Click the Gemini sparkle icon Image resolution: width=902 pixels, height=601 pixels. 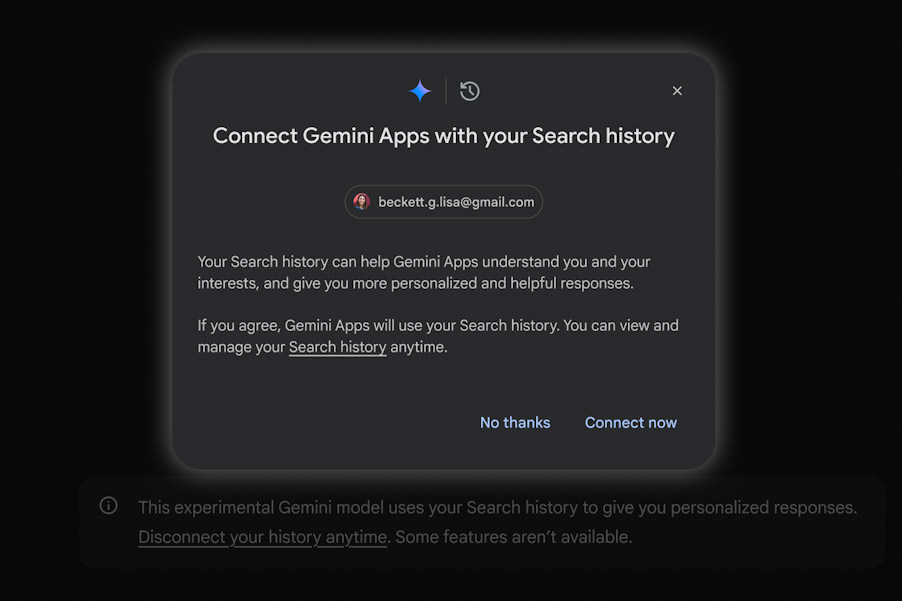tap(420, 91)
